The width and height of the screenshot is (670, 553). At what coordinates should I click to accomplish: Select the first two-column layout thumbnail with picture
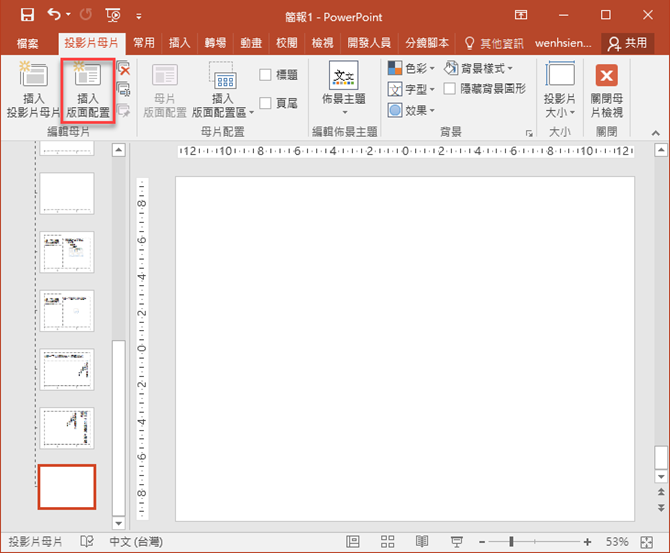pos(67,252)
